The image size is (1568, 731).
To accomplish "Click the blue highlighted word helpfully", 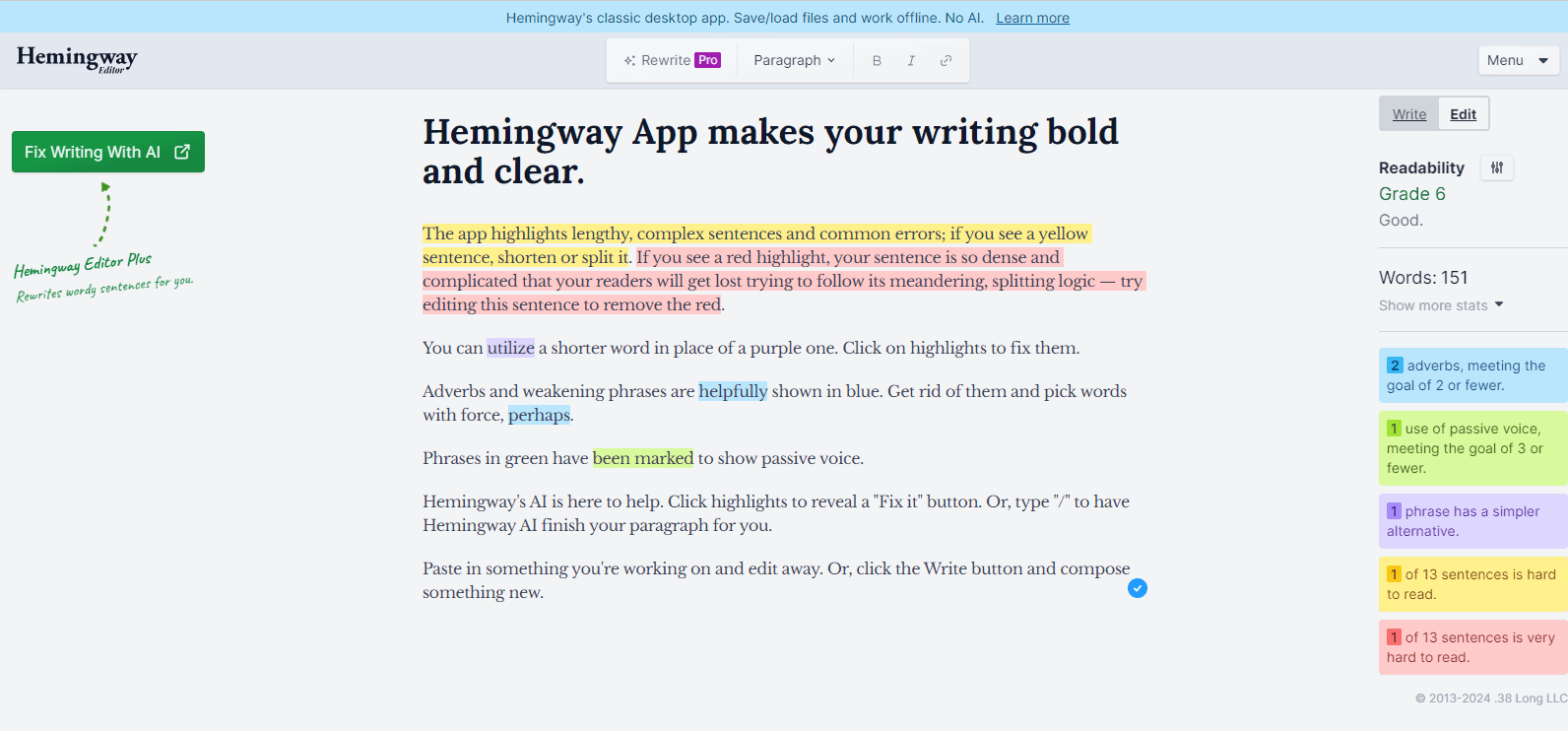I will pos(733,391).
